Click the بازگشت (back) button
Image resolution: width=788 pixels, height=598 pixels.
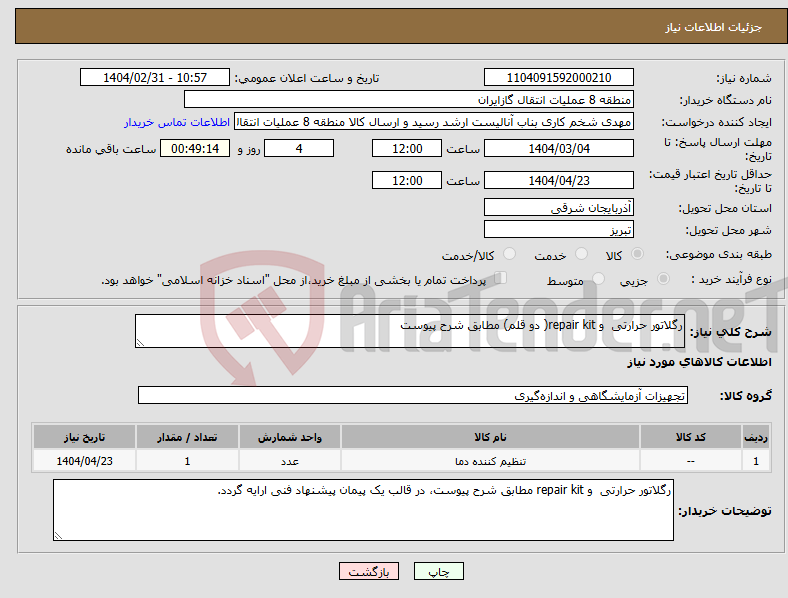[369, 571]
